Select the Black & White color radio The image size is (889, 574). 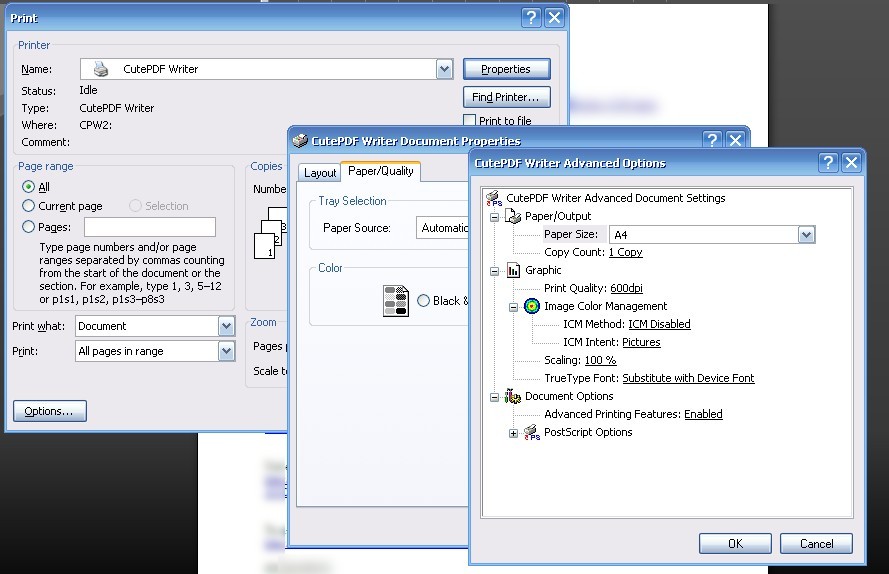pyautogui.click(x=424, y=301)
